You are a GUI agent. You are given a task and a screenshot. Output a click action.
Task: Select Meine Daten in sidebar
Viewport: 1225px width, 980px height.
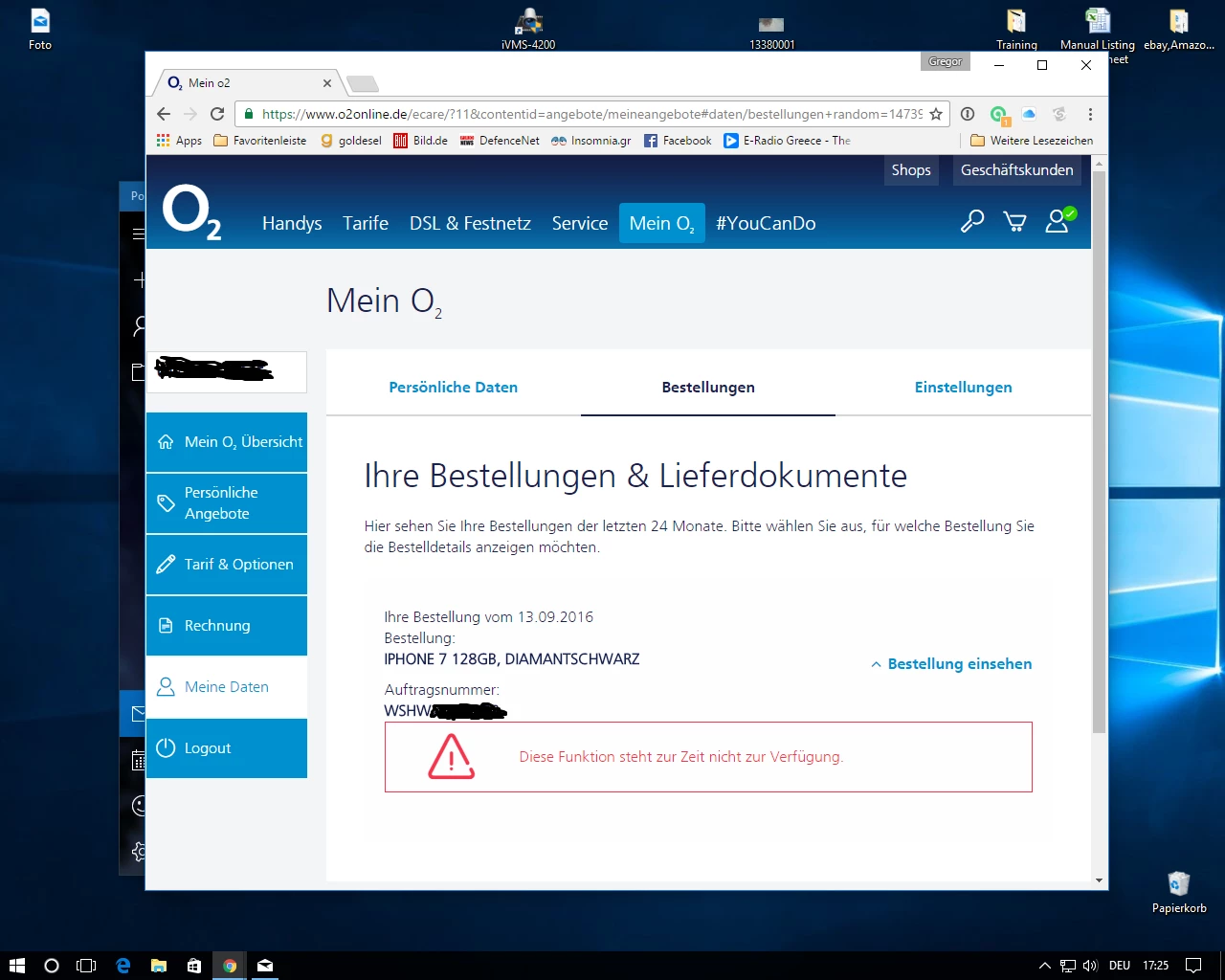(227, 687)
